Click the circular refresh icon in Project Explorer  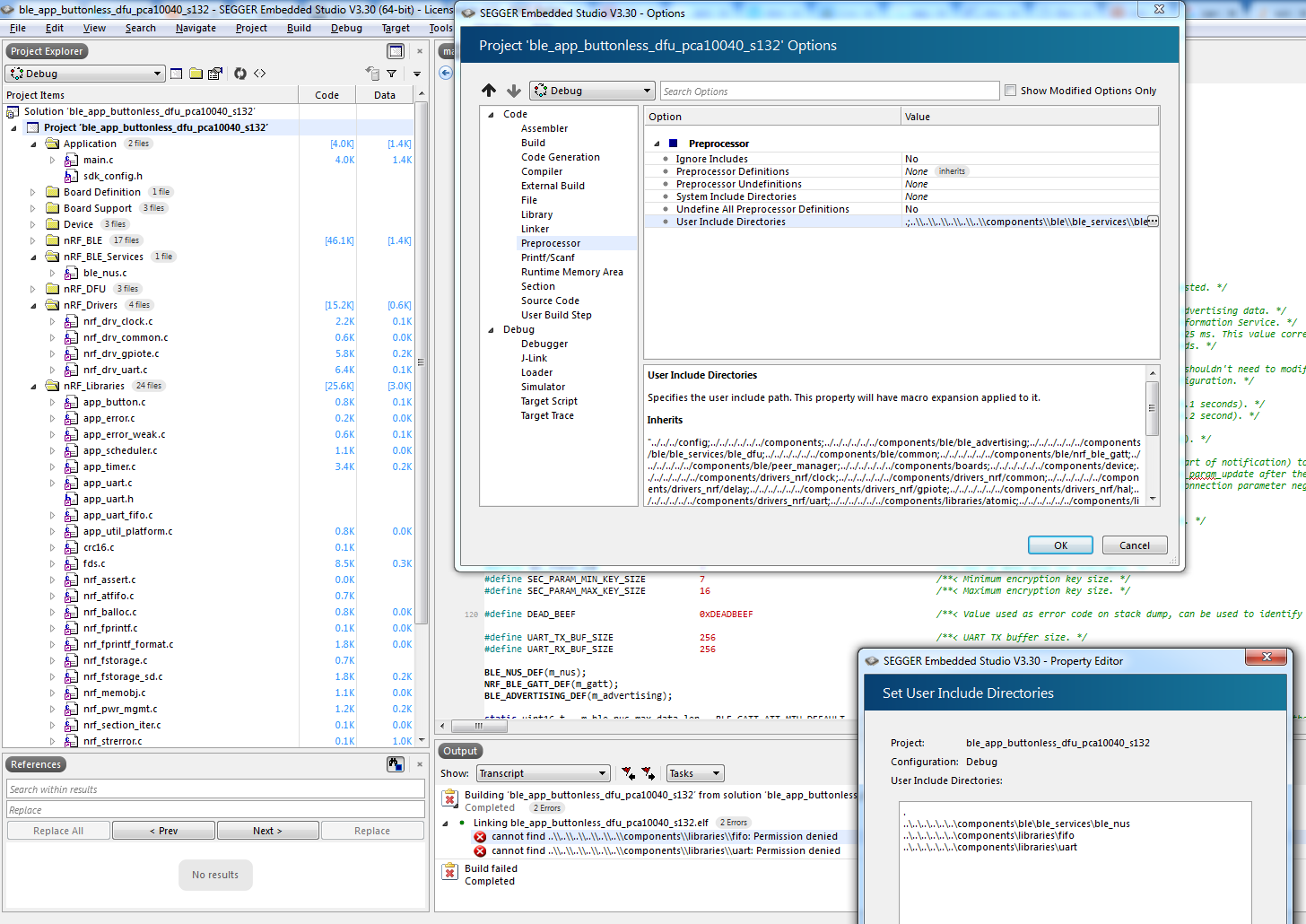240,74
